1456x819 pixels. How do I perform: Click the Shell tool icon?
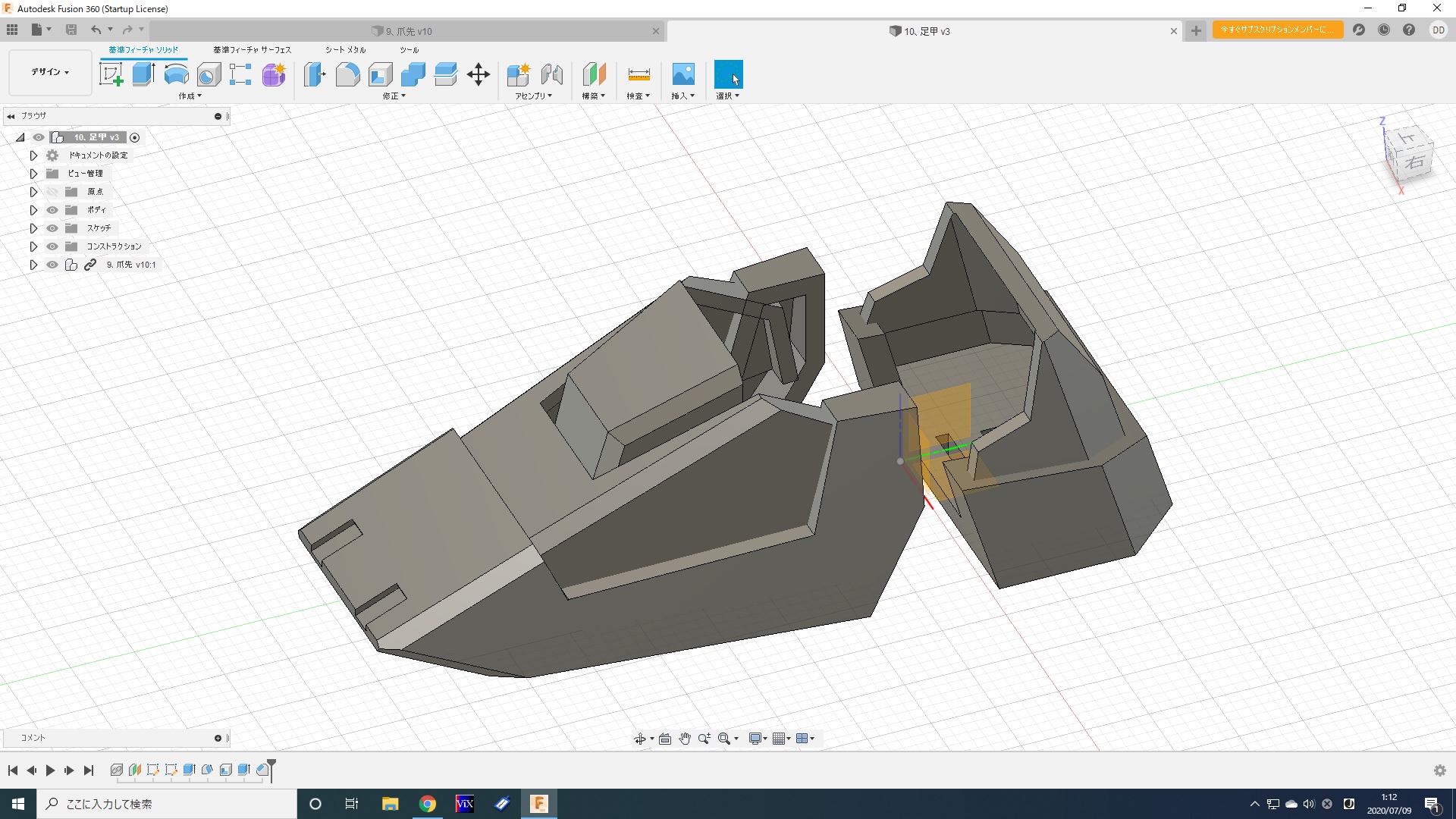pyautogui.click(x=380, y=74)
